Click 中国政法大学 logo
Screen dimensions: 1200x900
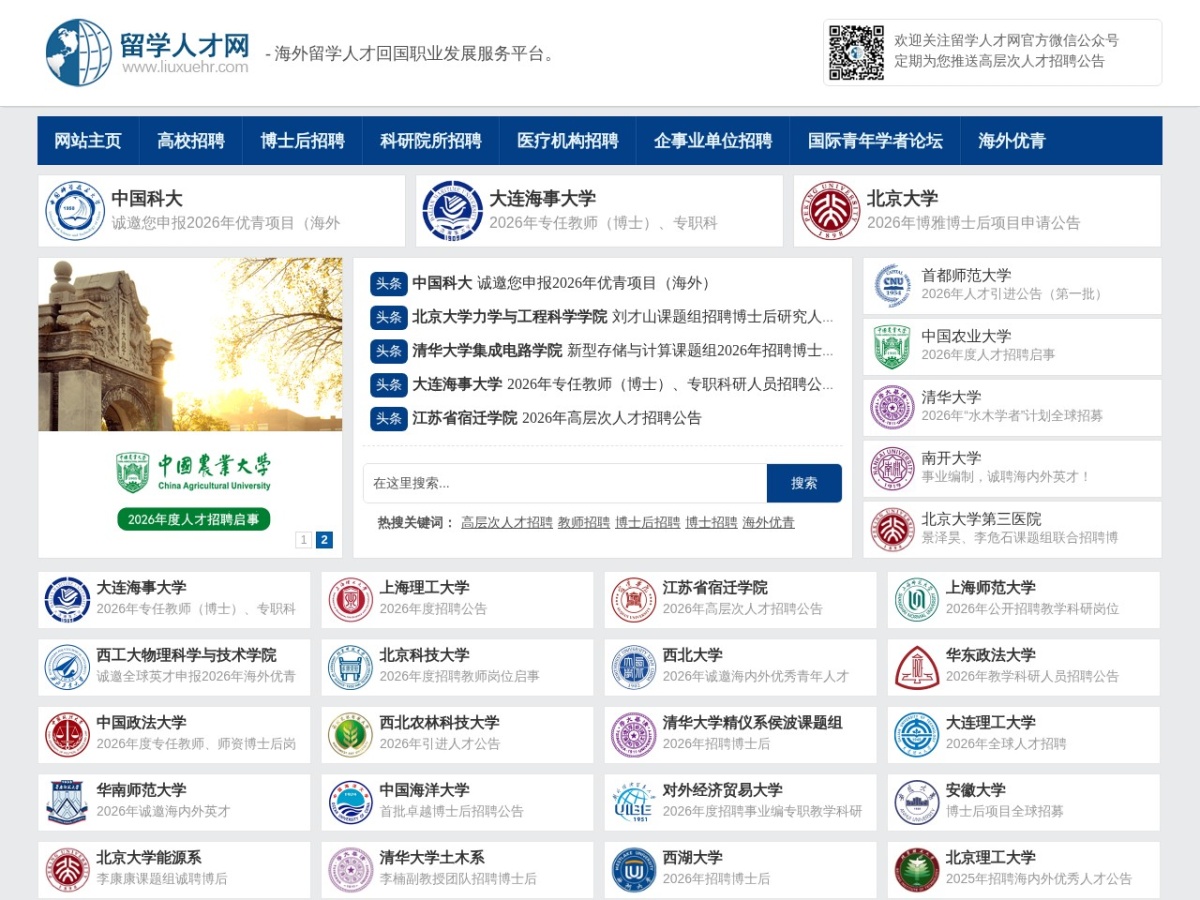pyautogui.click(x=67, y=734)
